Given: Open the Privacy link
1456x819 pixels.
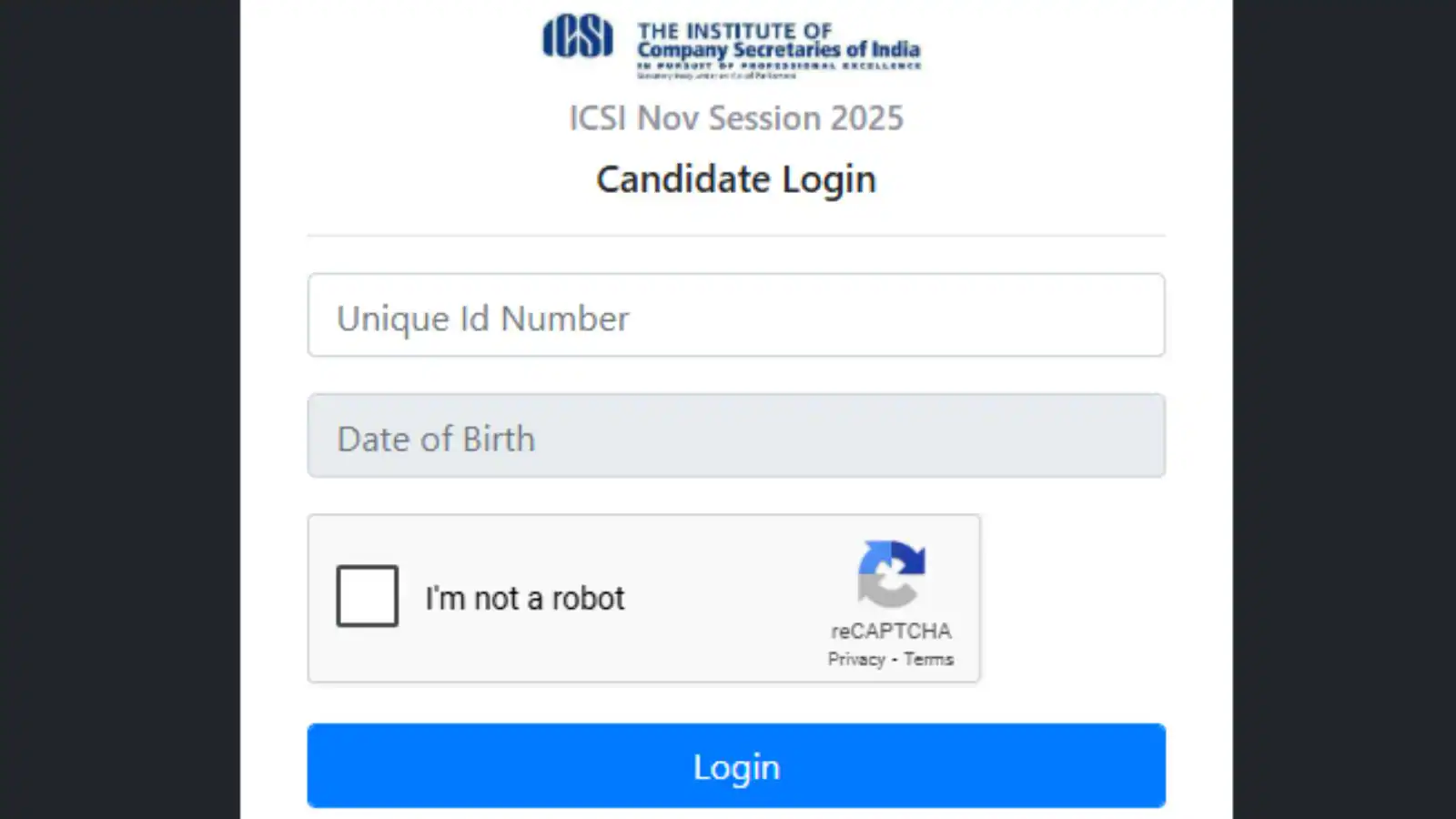Looking at the screenshot, I should [854, 659].
